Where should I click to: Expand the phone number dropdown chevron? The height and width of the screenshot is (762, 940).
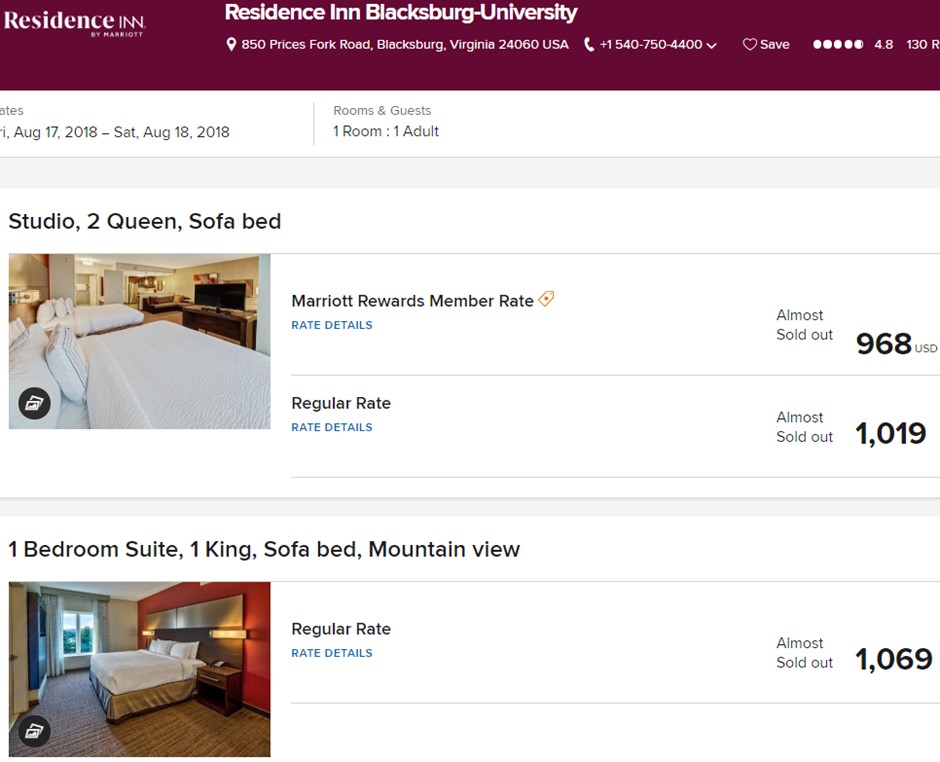[x=711, y=46]
